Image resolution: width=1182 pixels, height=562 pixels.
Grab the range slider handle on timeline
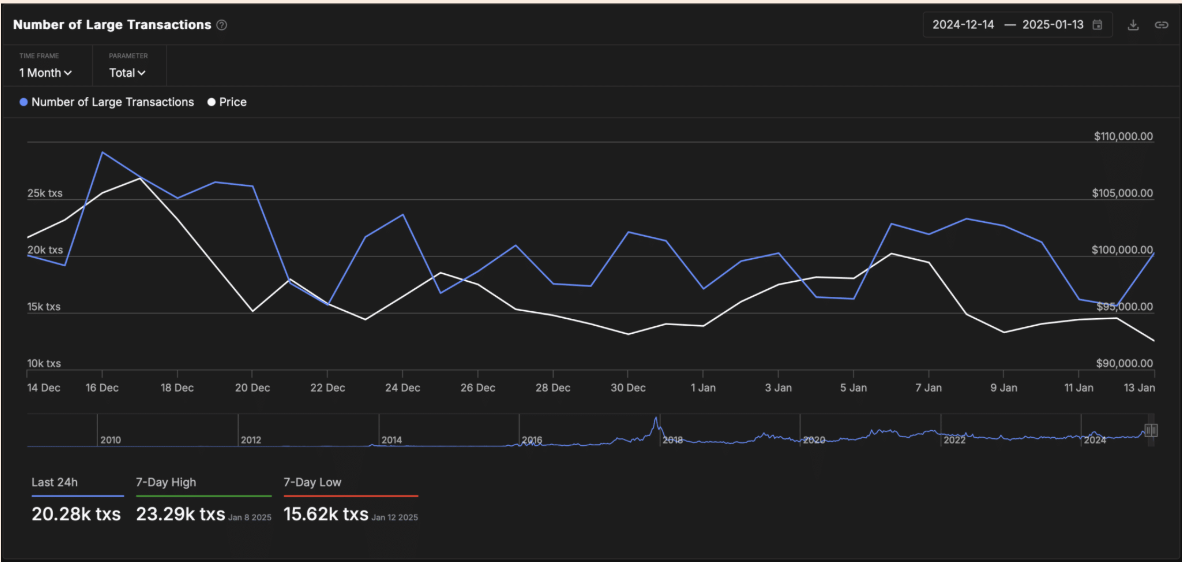click(1150, 430)
